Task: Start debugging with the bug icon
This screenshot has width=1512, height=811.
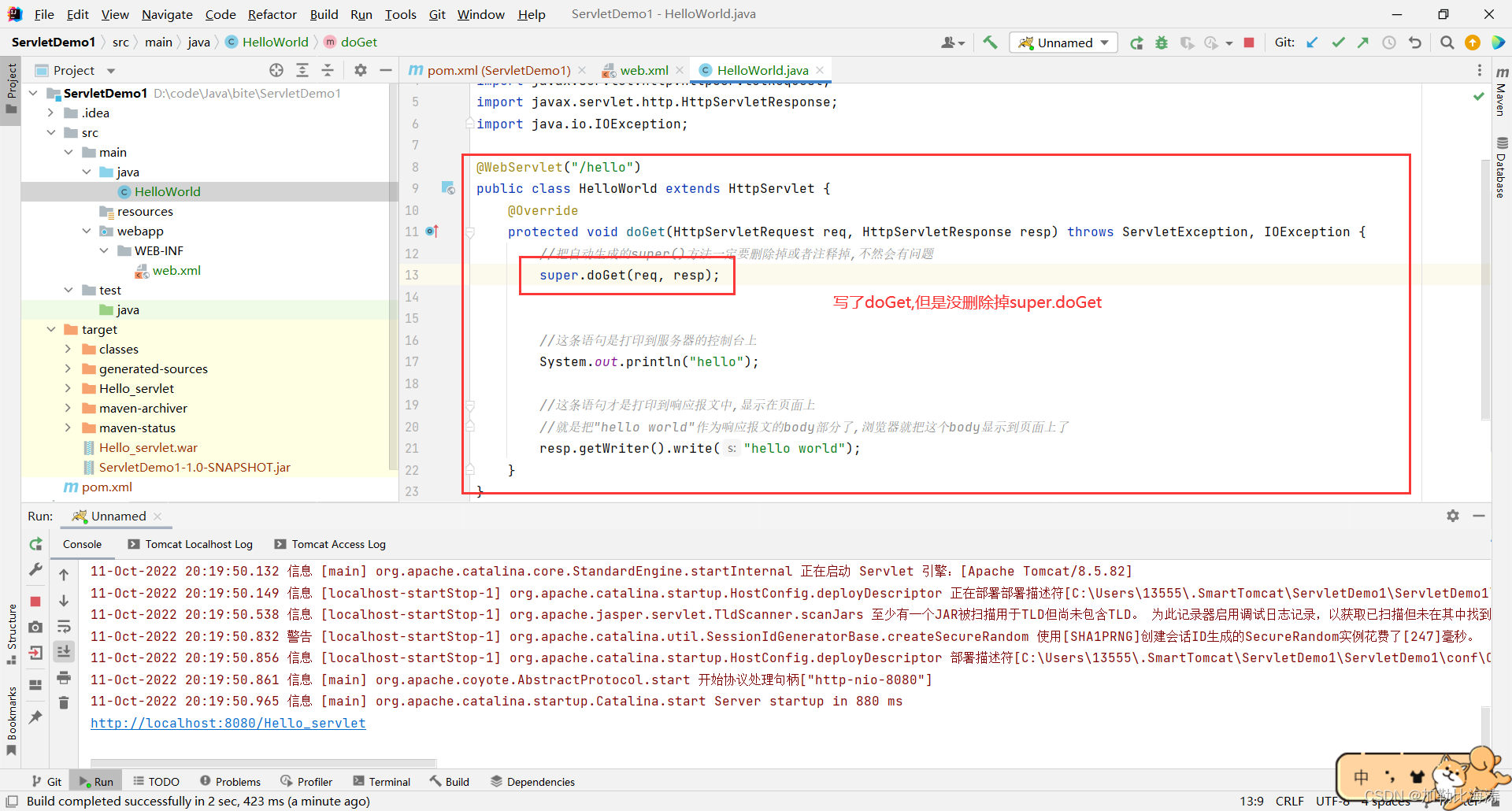Action: point(1162,42)
